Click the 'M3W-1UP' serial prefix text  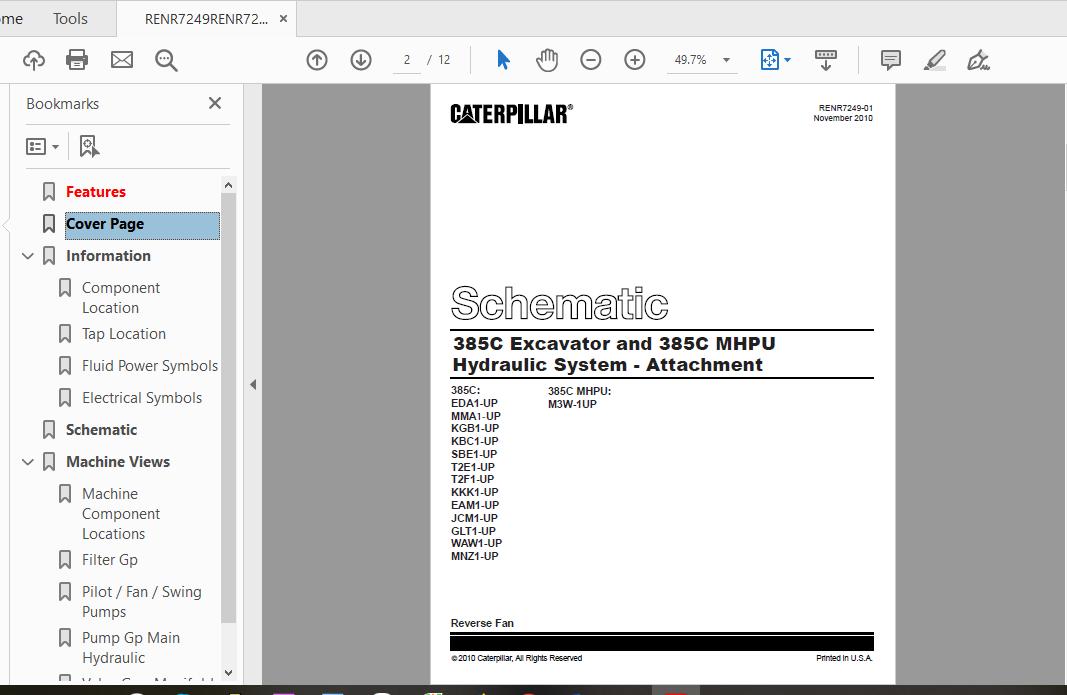(572, 404)
